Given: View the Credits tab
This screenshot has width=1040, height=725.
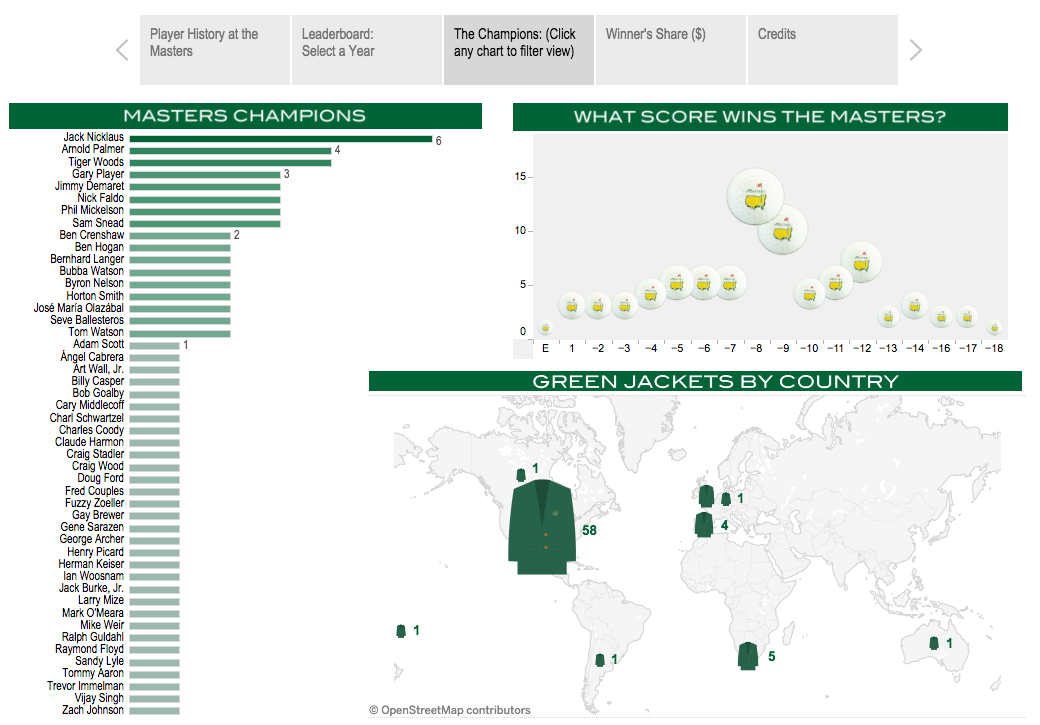Looking at the screenshot, I should click(x=822, y=50).
